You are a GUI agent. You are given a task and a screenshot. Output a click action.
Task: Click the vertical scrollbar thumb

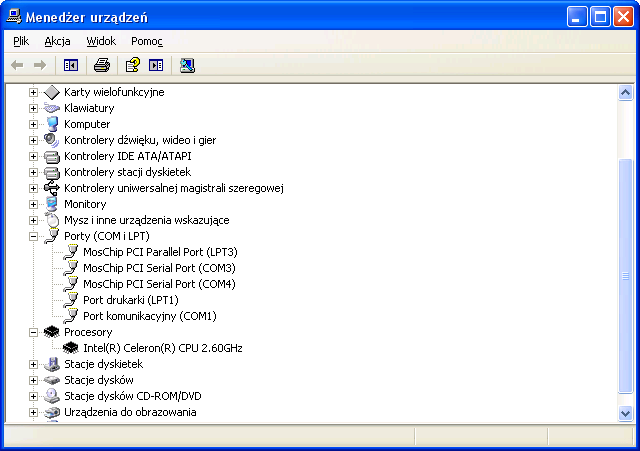click(x=625, y=276)
